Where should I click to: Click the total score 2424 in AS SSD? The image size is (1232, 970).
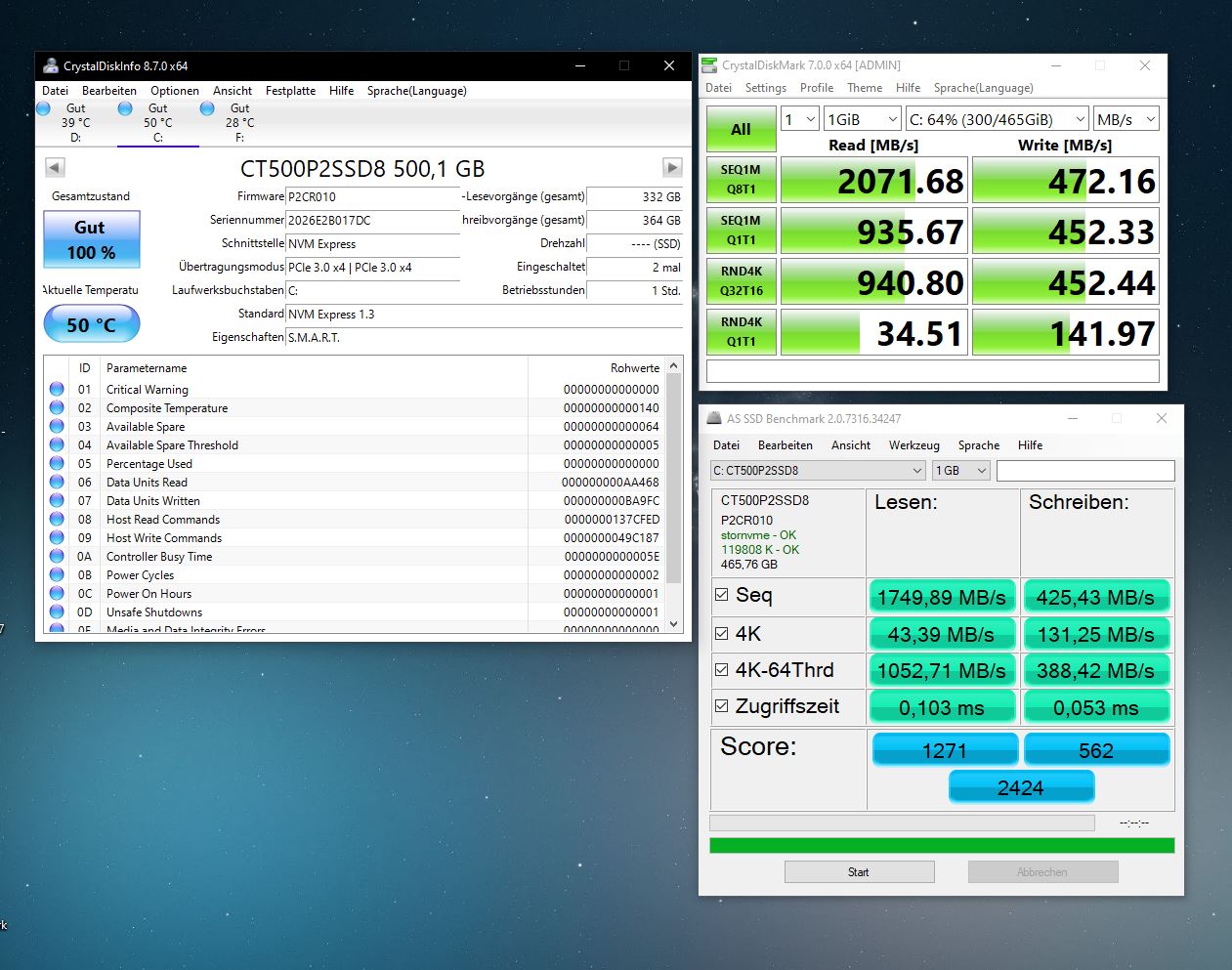(1021, 787)
